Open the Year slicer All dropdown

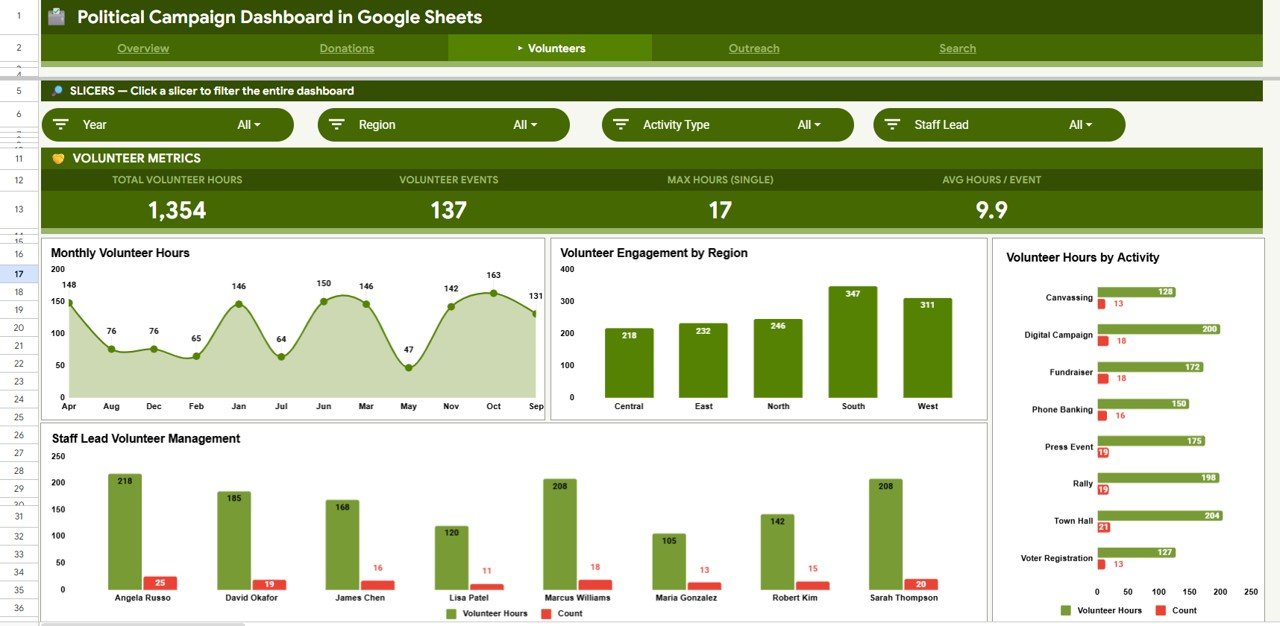[249, 125]
